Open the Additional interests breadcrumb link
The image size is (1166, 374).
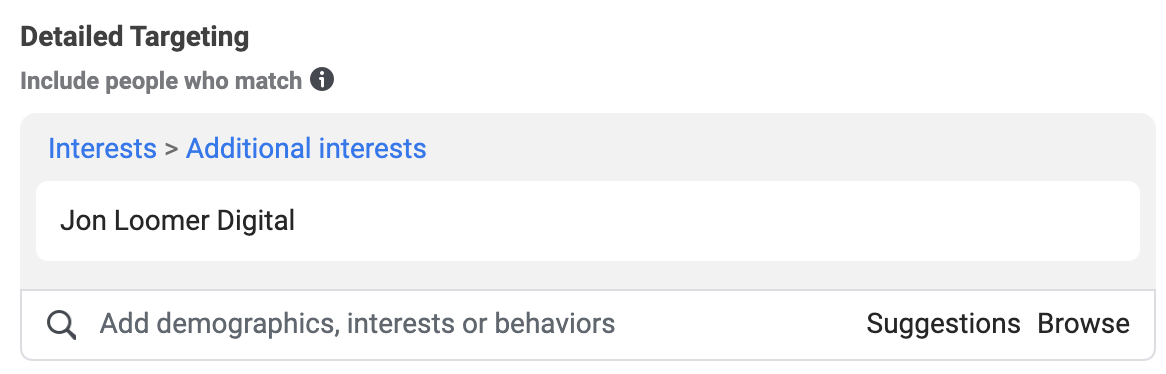coord(306,149)
